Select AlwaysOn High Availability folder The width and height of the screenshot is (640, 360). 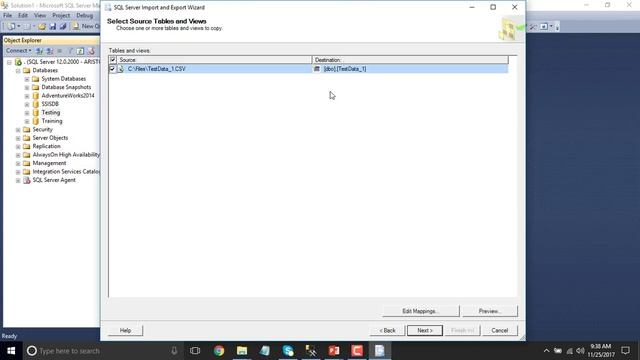click(66, 155)
